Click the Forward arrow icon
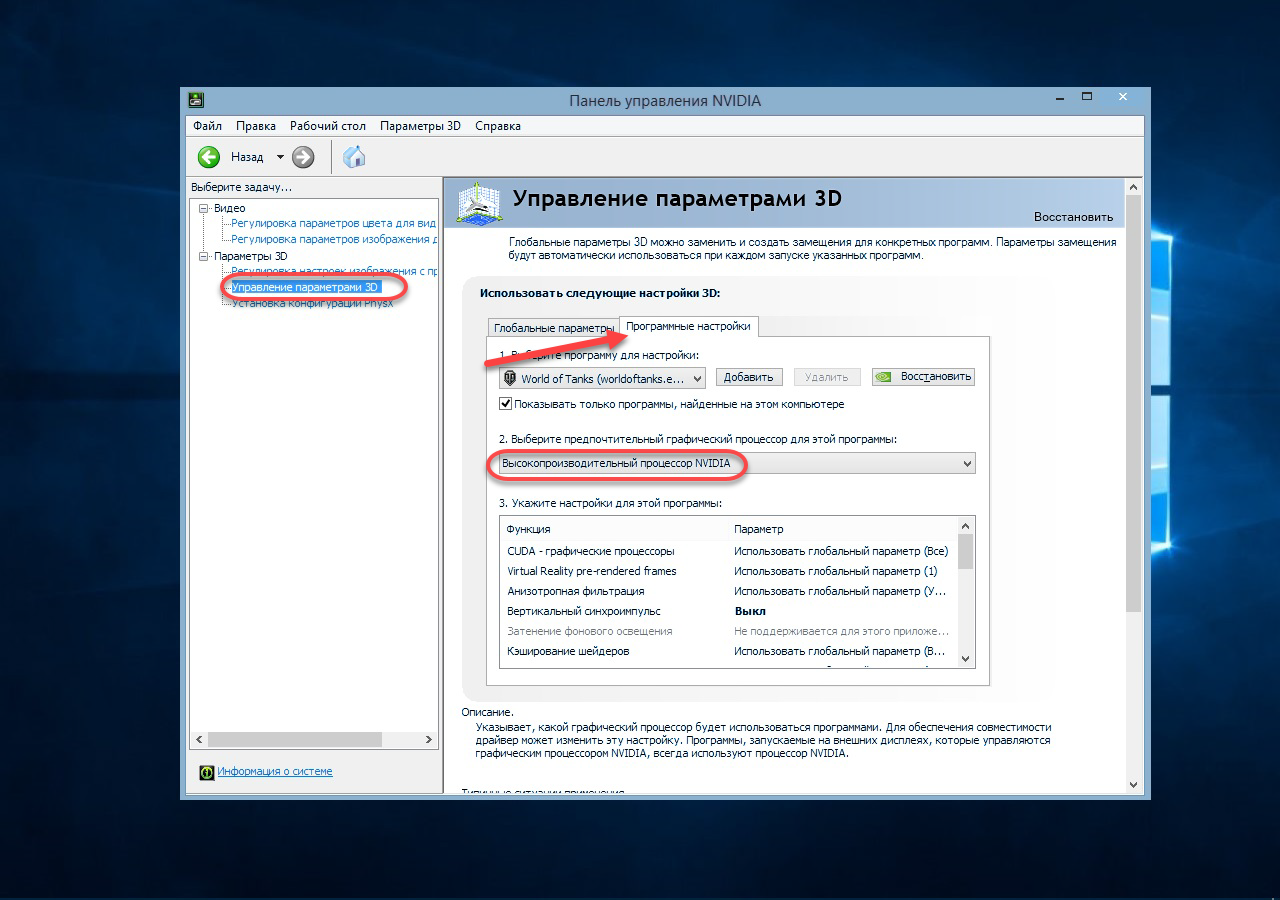1280x900 pixels. [303, 157]
